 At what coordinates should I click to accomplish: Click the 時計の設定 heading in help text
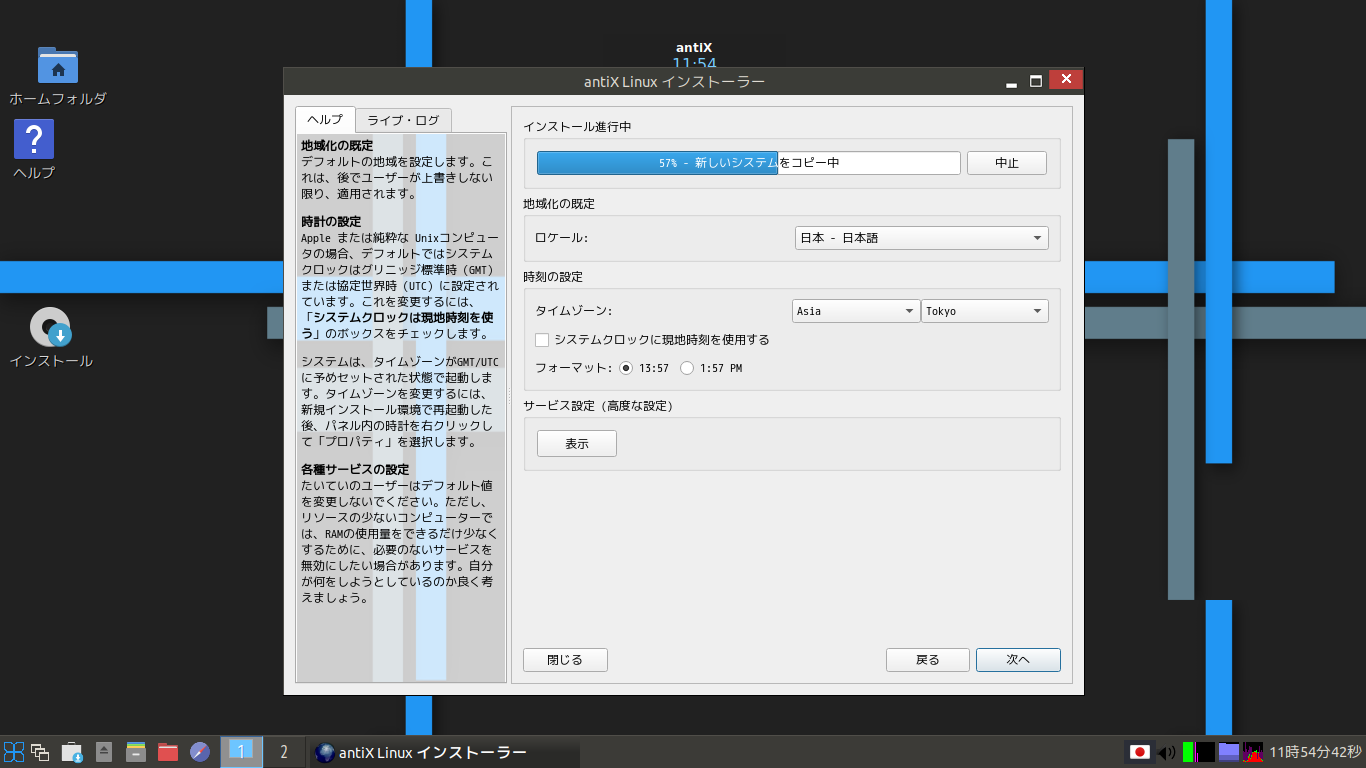click(x=331, y=221)
